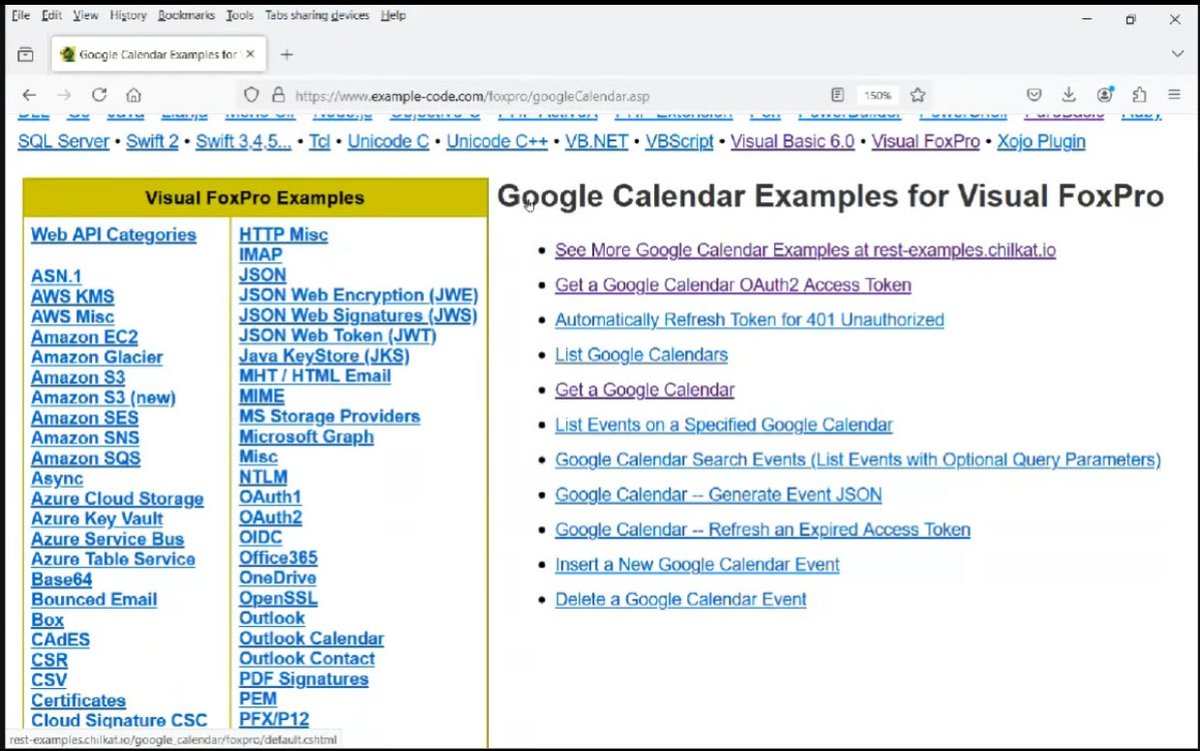The image size is (1200, 751).
Task: Open Get a Google Calendar OAuth2 Access Token
Action: coord(733,285)
